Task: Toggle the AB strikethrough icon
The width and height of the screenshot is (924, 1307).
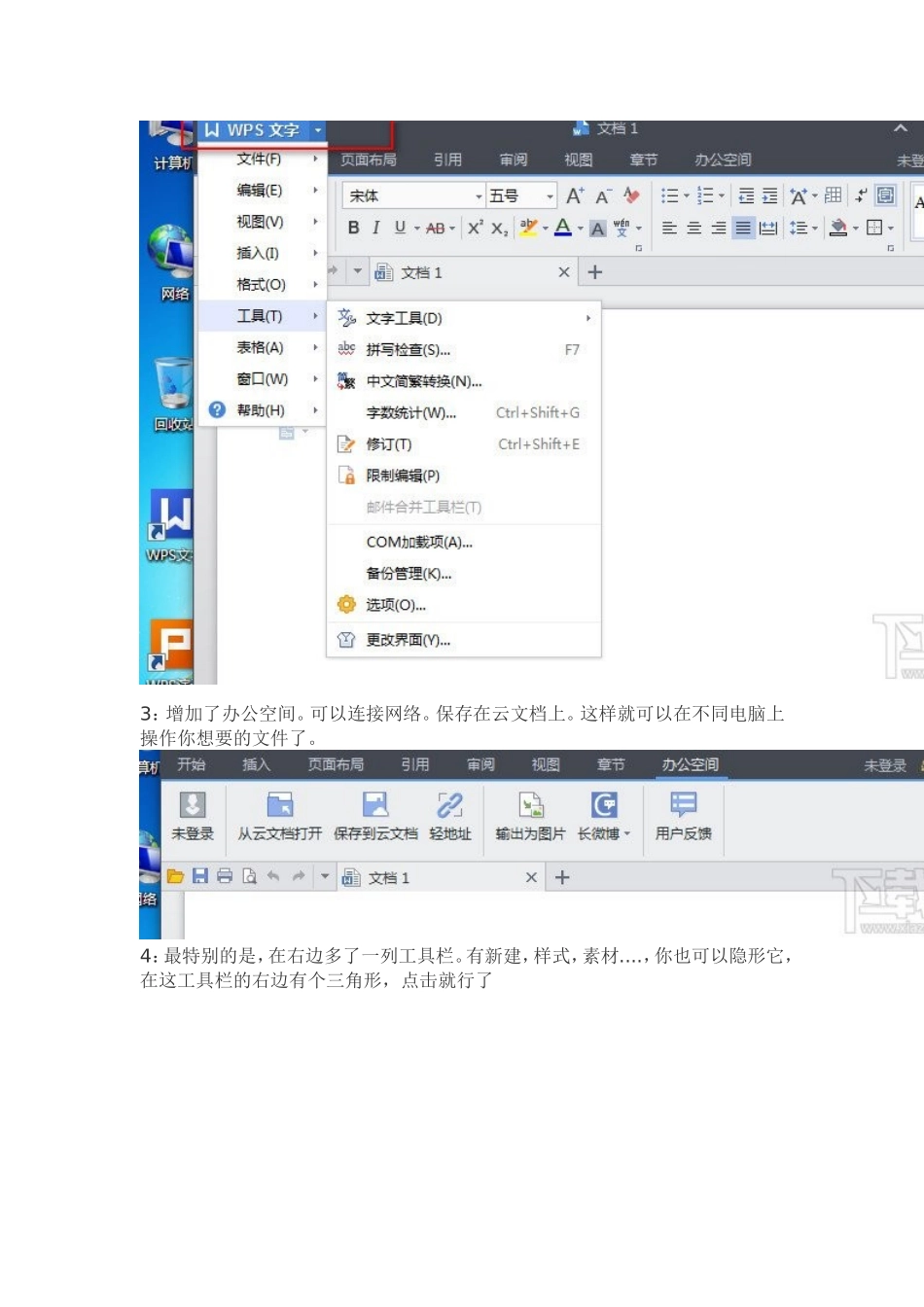Action: click(x=435, y=229)
